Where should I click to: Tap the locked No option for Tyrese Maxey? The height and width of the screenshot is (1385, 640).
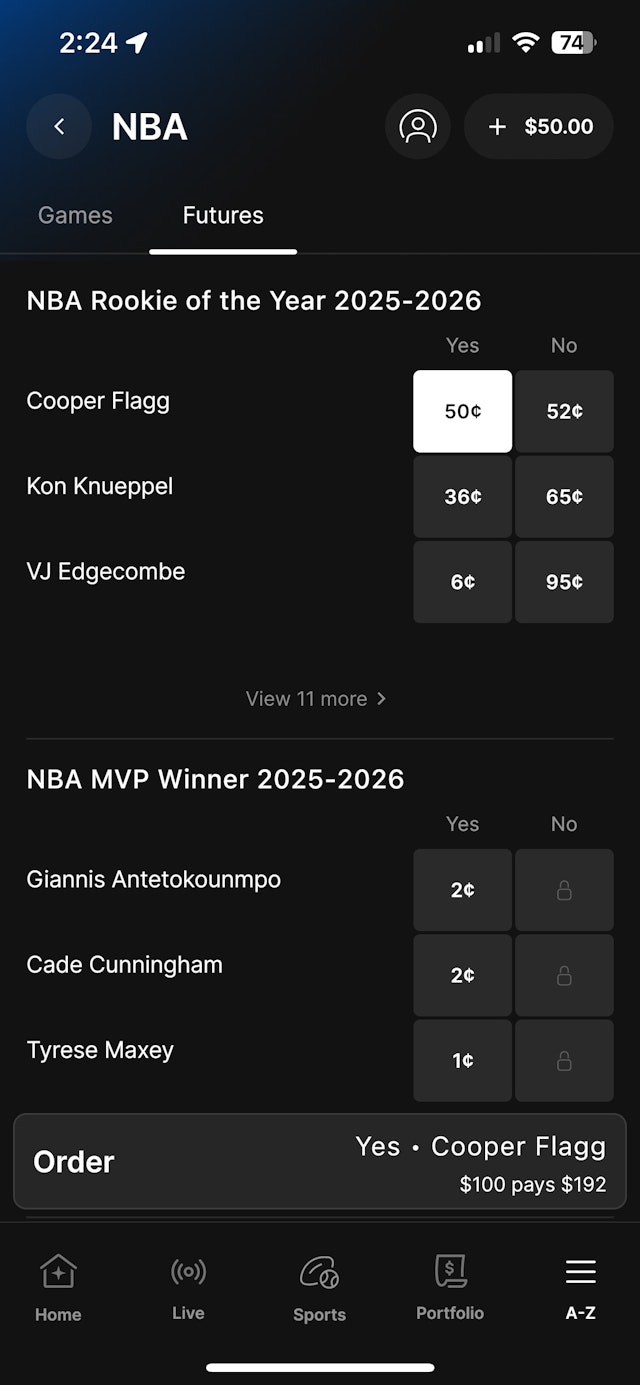[564, 1061]
